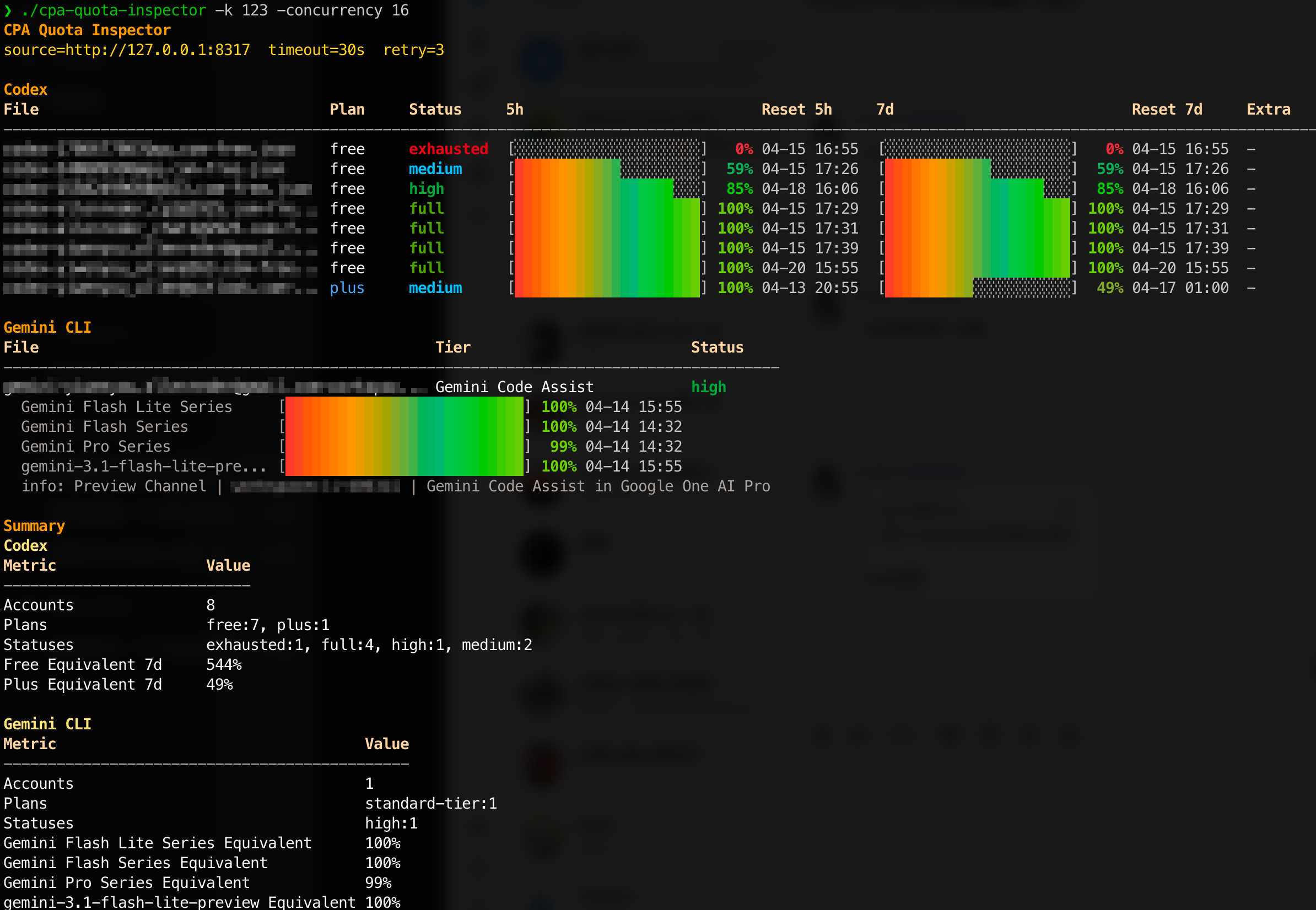1316x910 pixels.
Task: Click the Plan column header
Action: click(347, 110)
